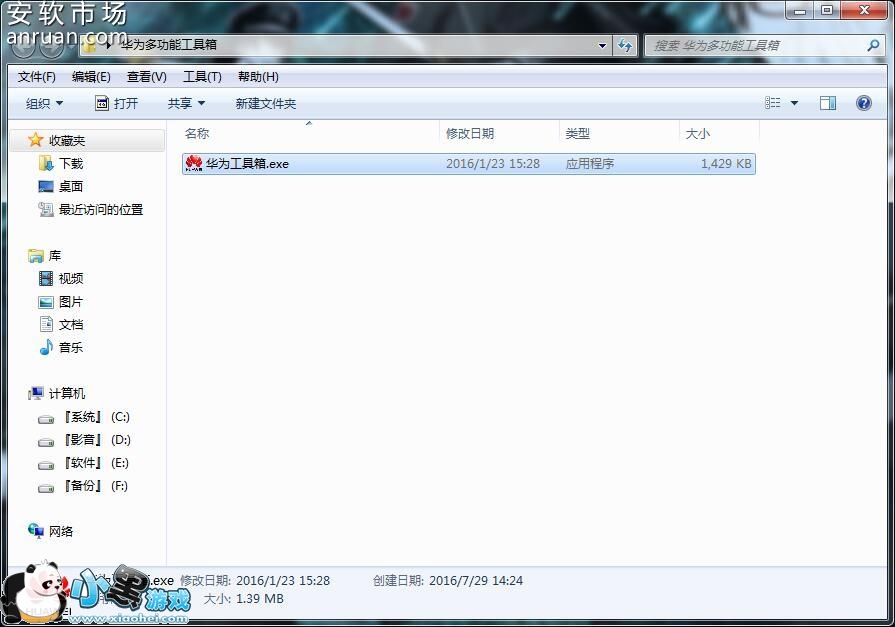Screen dimensions: 895x627
Task: Click the 库 libraries icon
Action: (35, 256)
